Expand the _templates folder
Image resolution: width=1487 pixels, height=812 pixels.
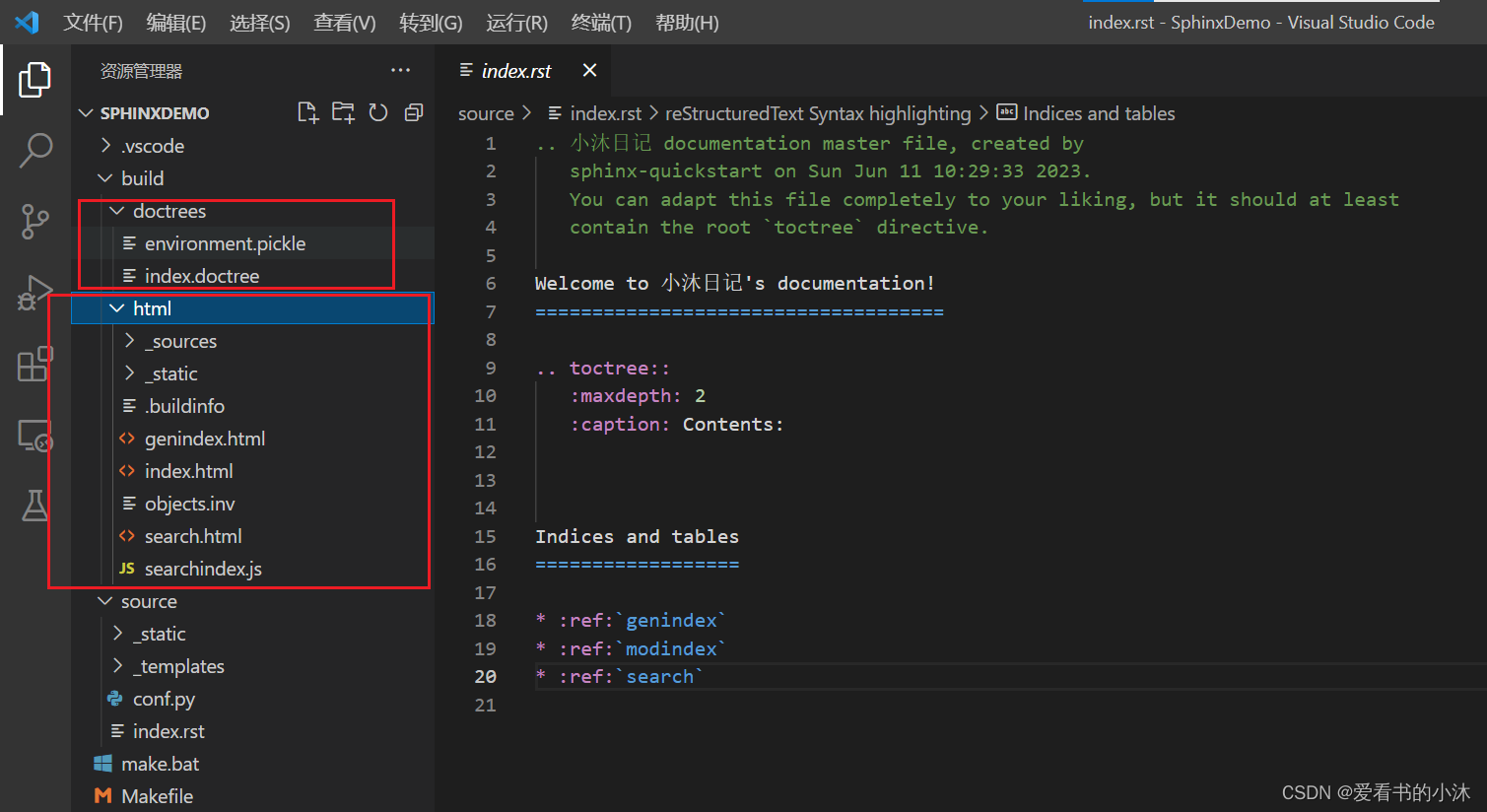[117, 666]
